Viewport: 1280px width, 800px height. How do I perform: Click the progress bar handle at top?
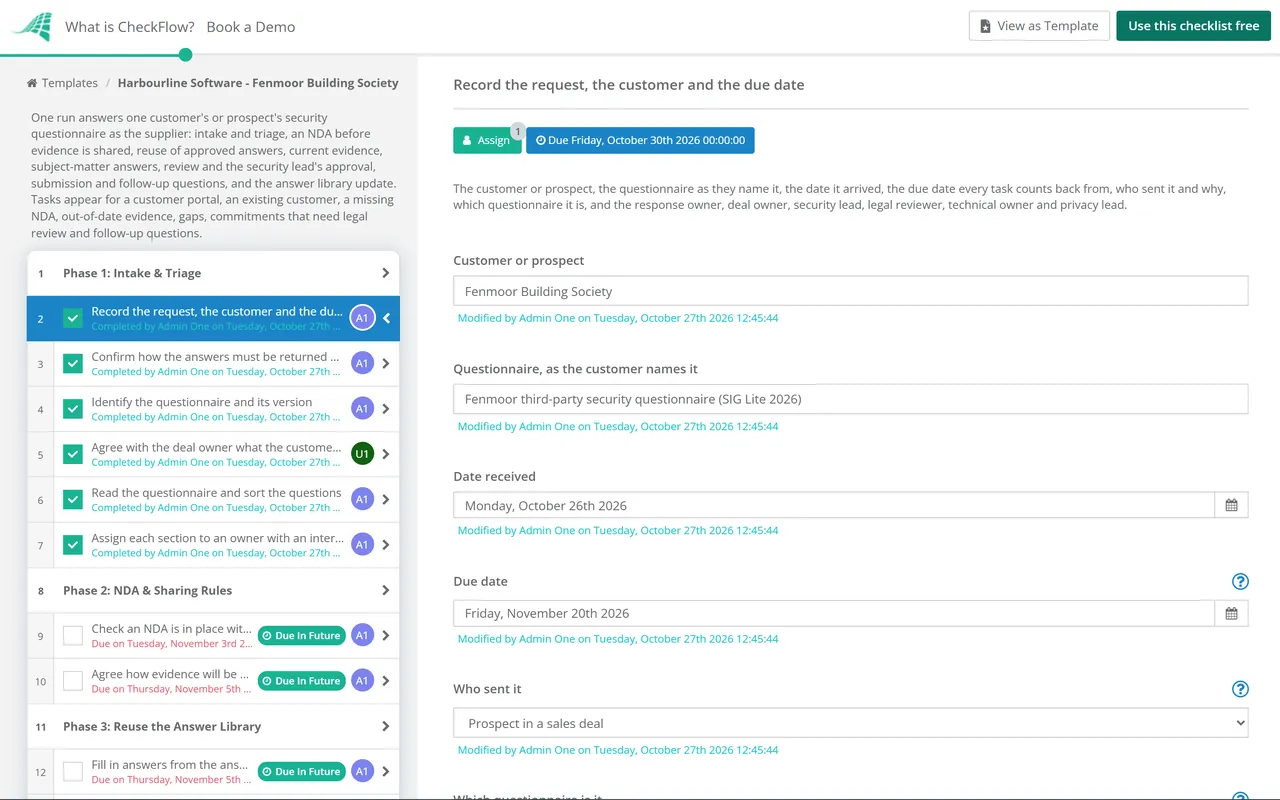(x=185, y=55)
